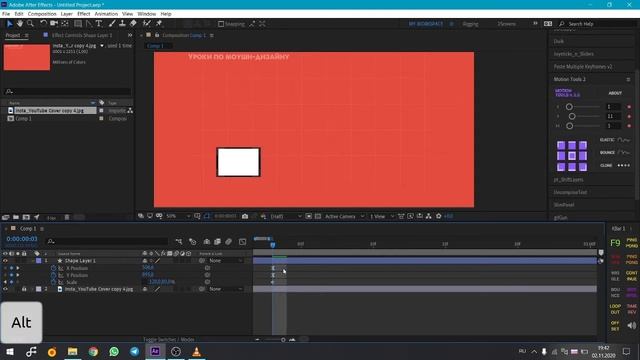Click center anchor point square in Motion Tools

pos(572,156)
